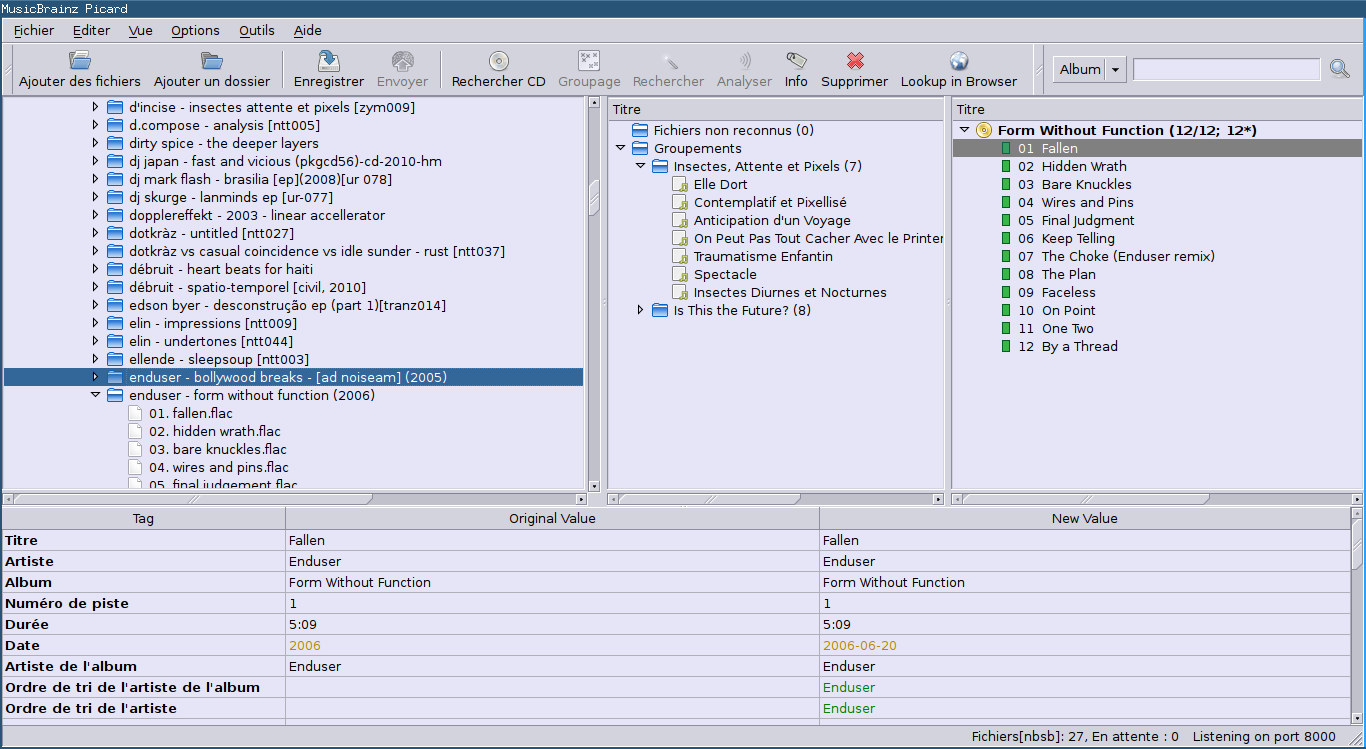The width and height of the screenshot is (1366, 749).
Task: Open the Album search type dropdown
Action: 1090,69
